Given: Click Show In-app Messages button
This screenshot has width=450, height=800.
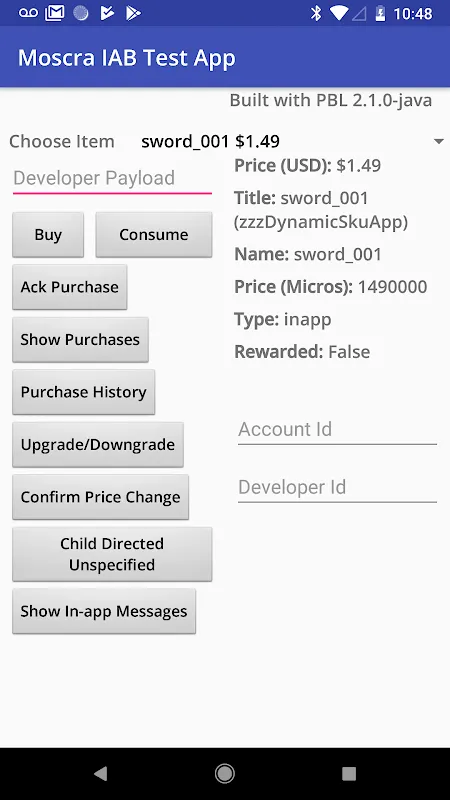Looking at the screenshot, I should tap(104, 611).
